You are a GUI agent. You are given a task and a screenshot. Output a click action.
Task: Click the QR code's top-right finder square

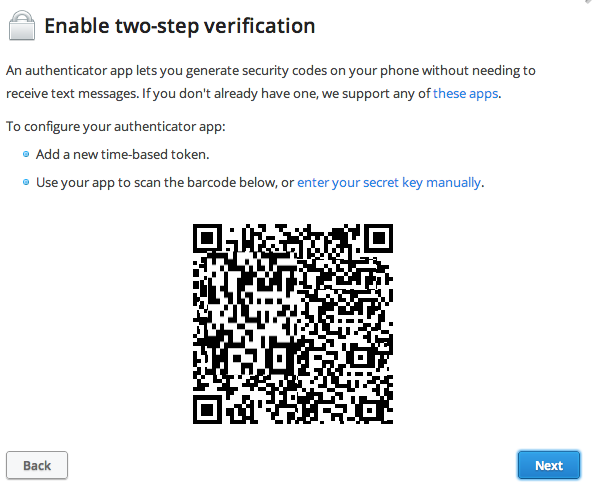click(x=379, y=238)
